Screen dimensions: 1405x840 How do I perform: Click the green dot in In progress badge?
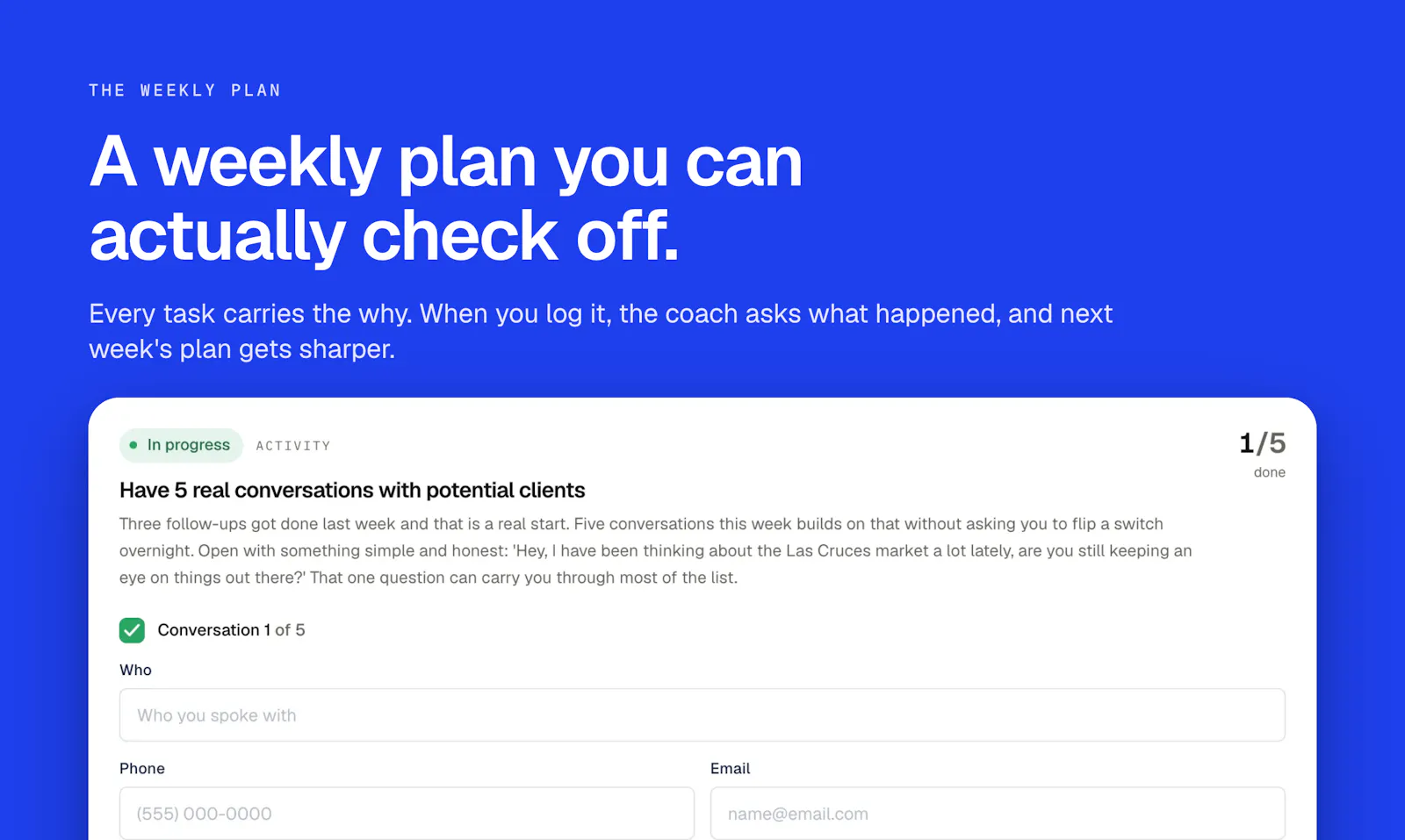click(133, 445)
